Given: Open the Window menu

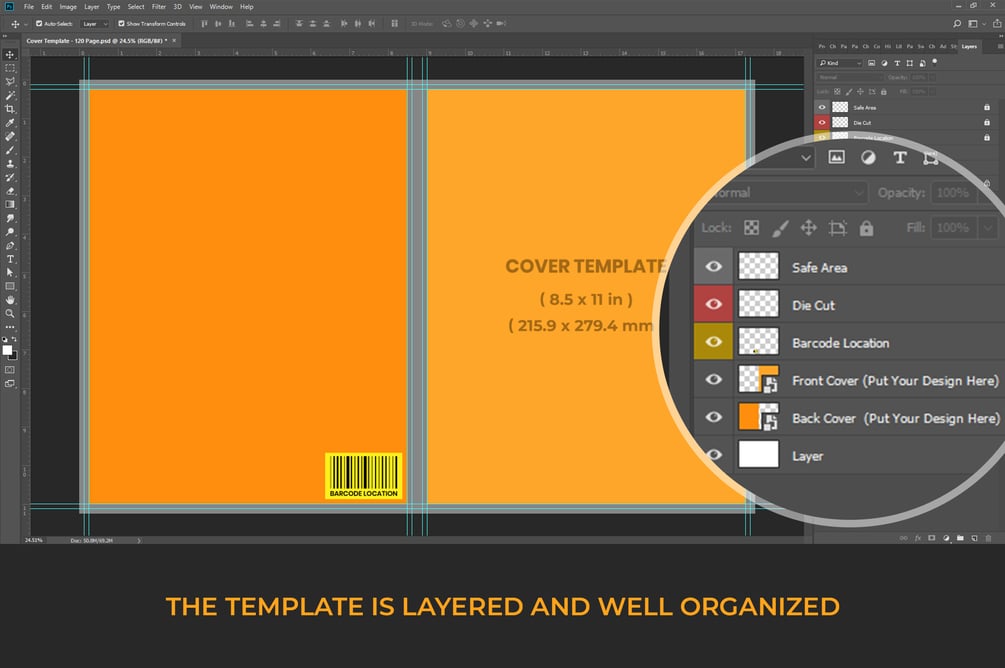Looking at the screenshot, I should [221, 6].
